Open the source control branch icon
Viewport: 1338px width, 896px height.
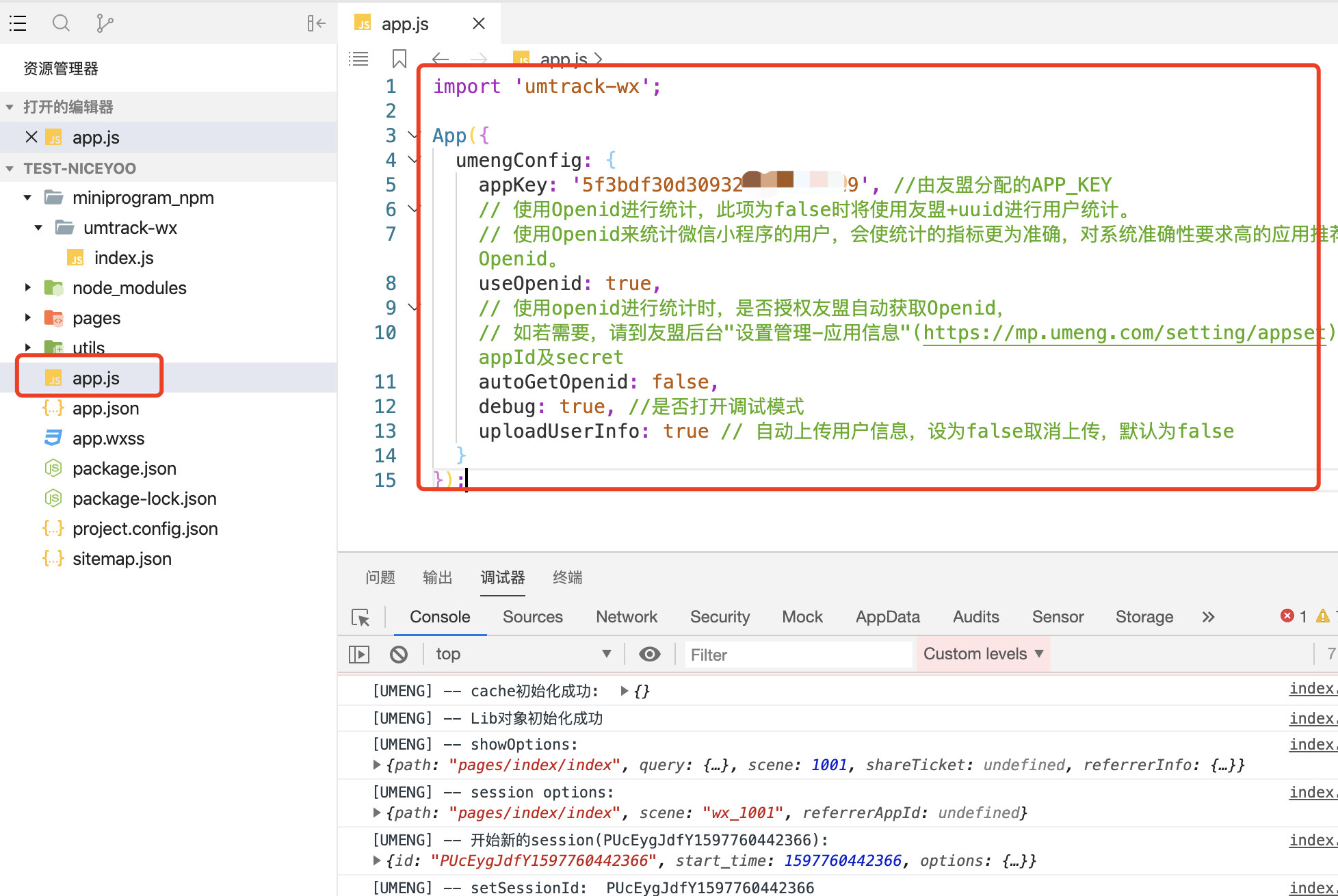[104, 23]
